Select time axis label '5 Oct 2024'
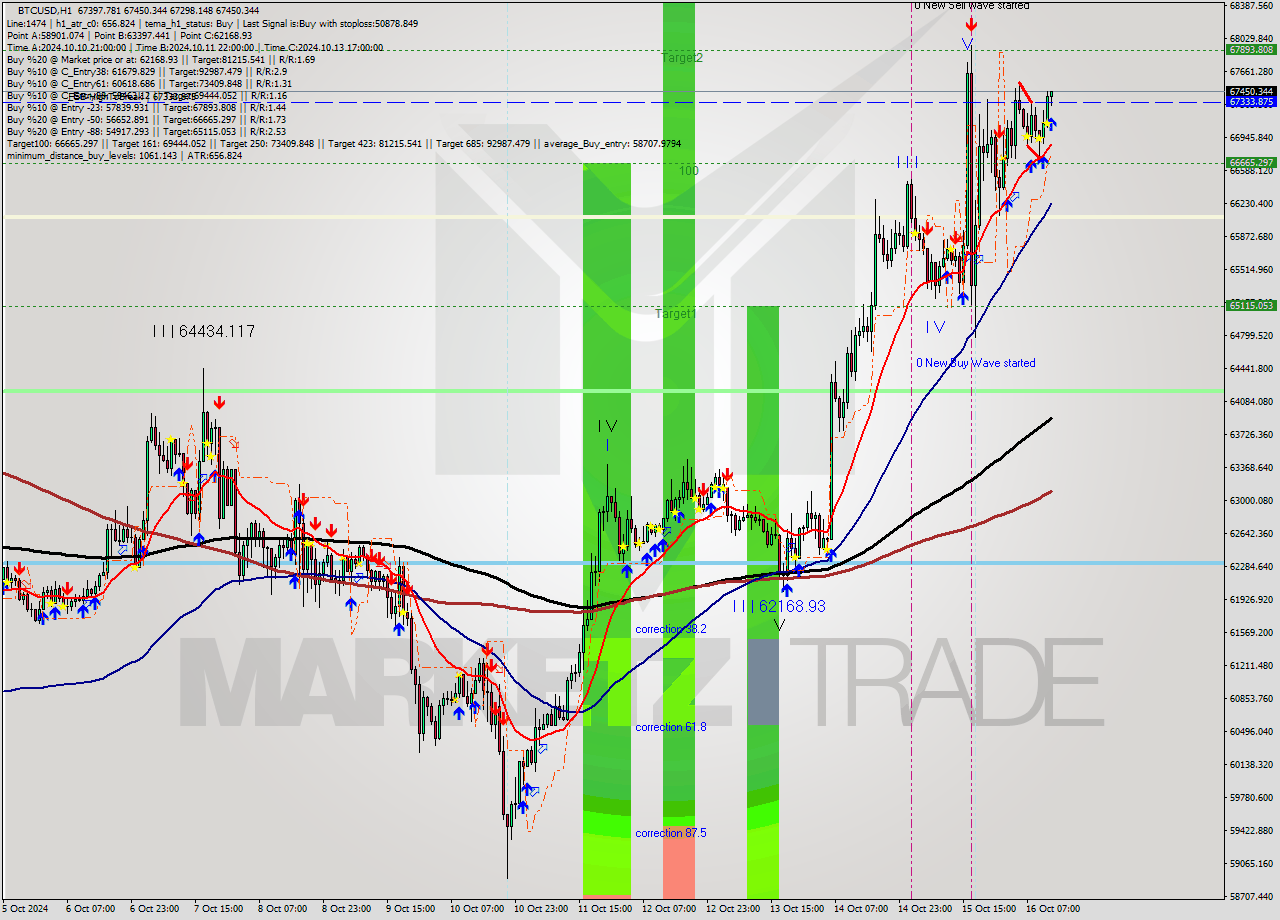 click(x=26, y=909)
